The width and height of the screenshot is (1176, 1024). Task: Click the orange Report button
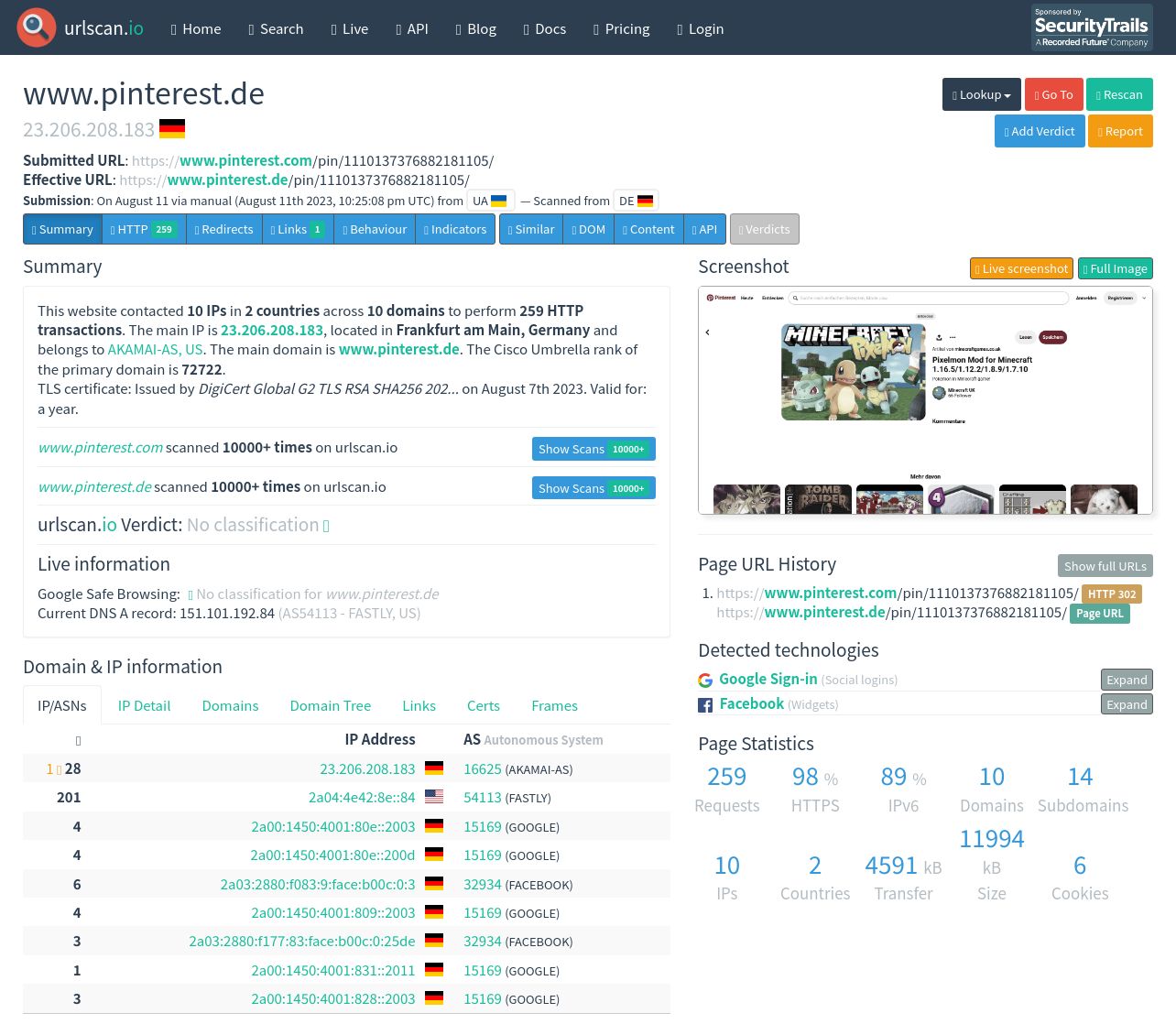click(x=1120, y=131)
